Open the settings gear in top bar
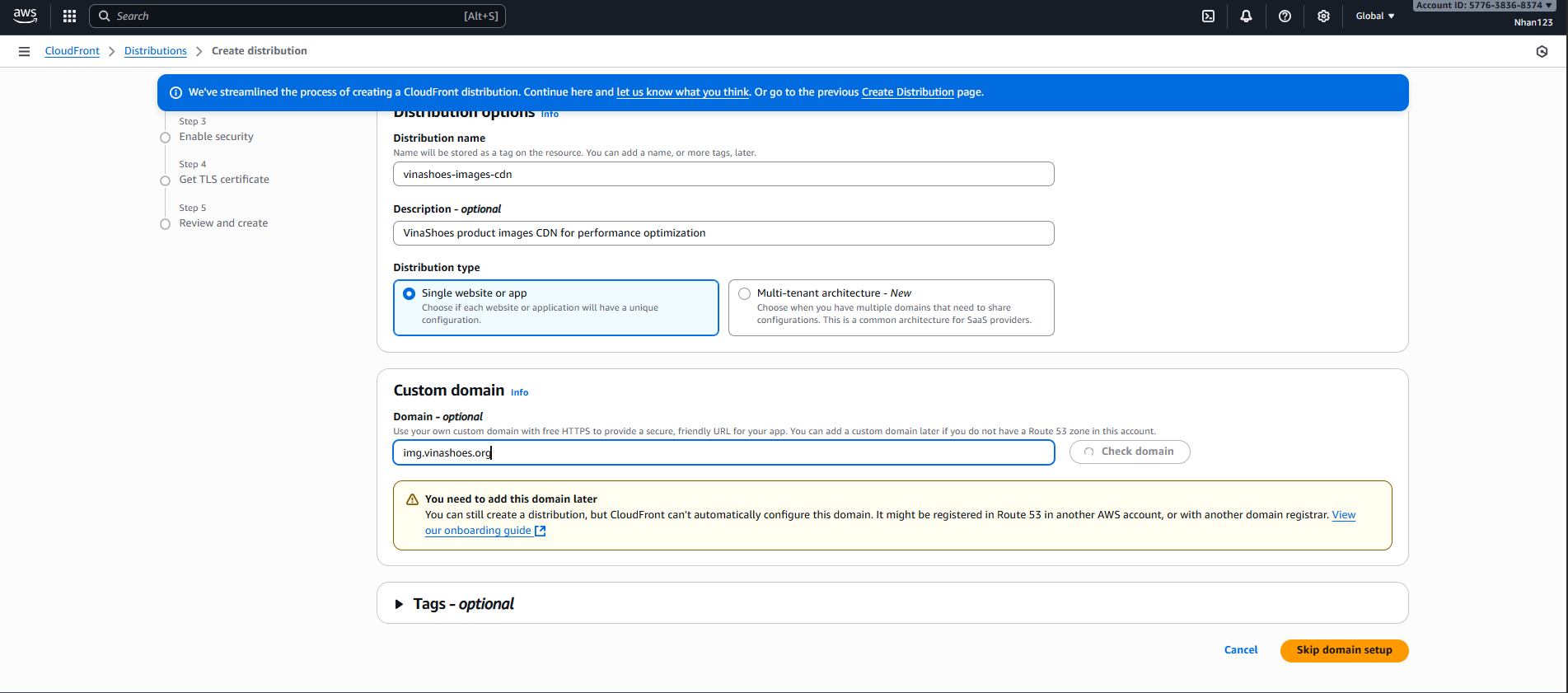The height and width of the screenshot is (693, 1568). coord(1323,16)
